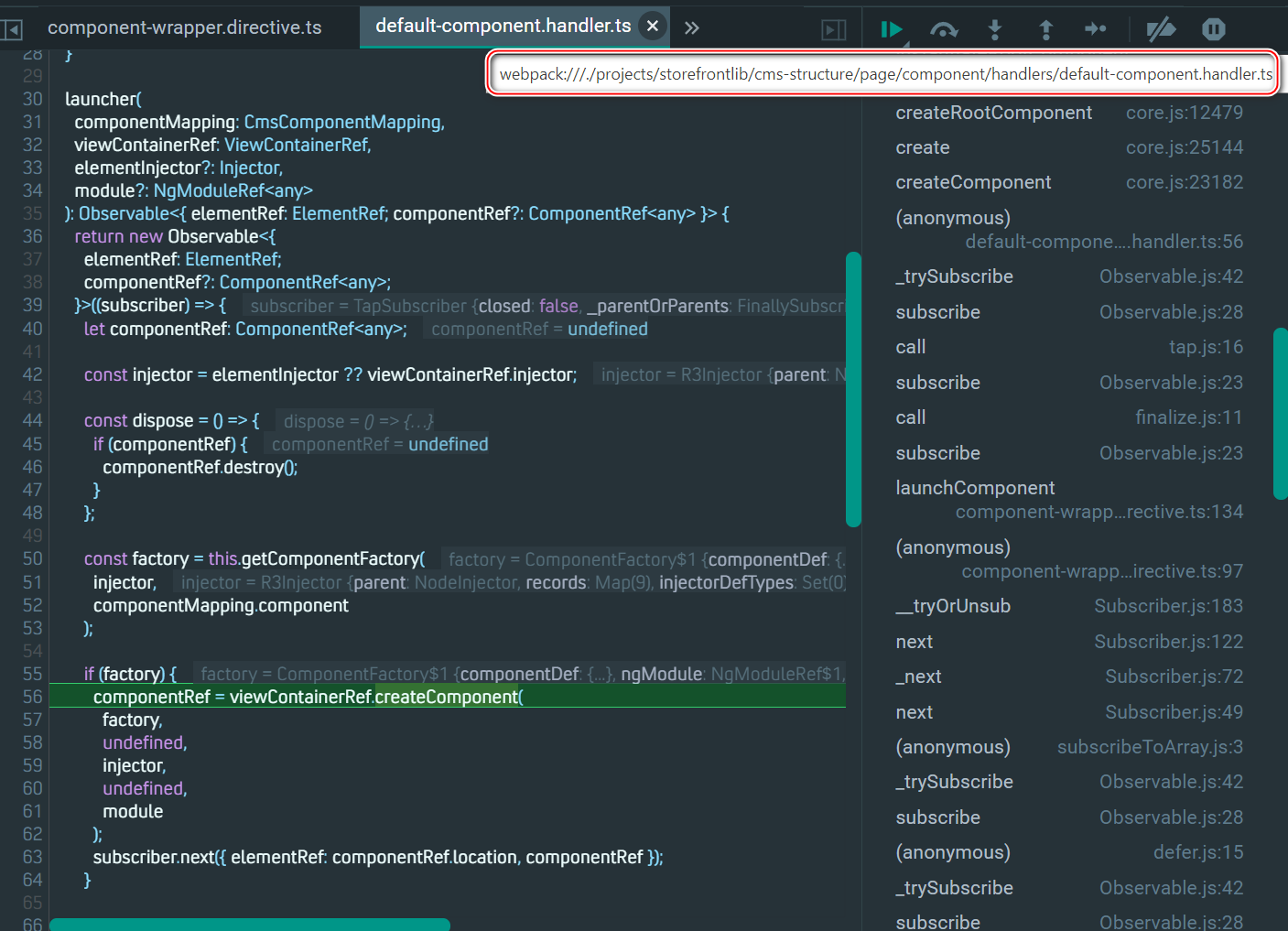Click componentMapping.component on line 52
The width and height of the screenshot is (1288, 931).
[x=221, y=605]
